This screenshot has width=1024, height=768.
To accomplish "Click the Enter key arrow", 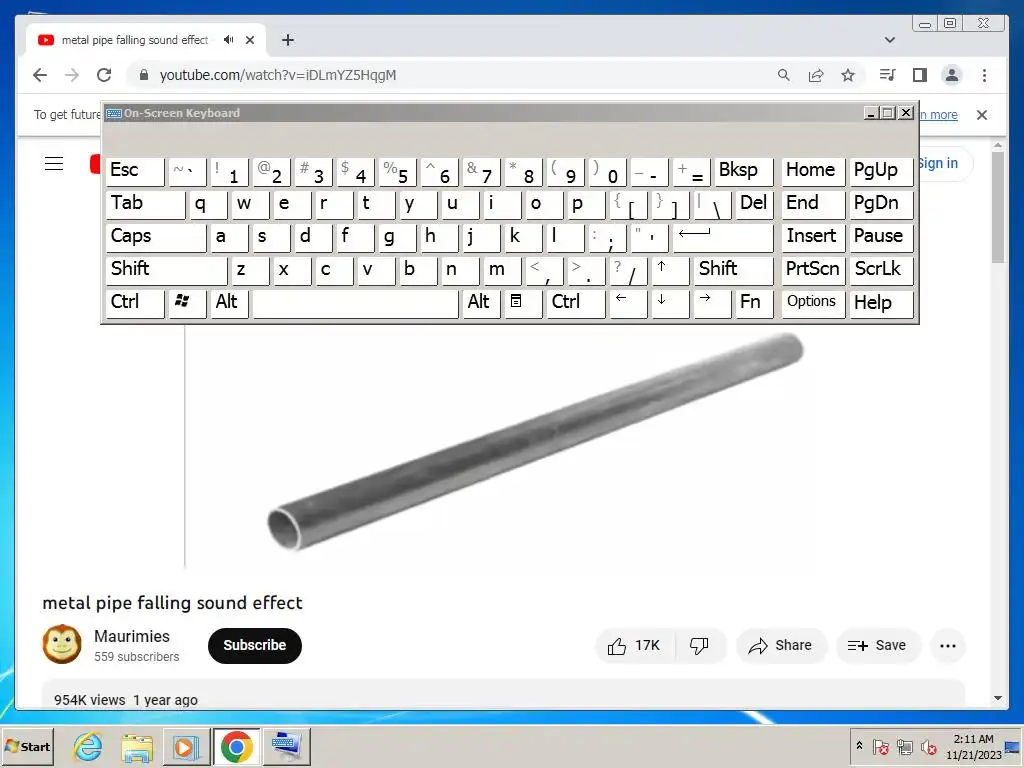I will click(723, 237).
